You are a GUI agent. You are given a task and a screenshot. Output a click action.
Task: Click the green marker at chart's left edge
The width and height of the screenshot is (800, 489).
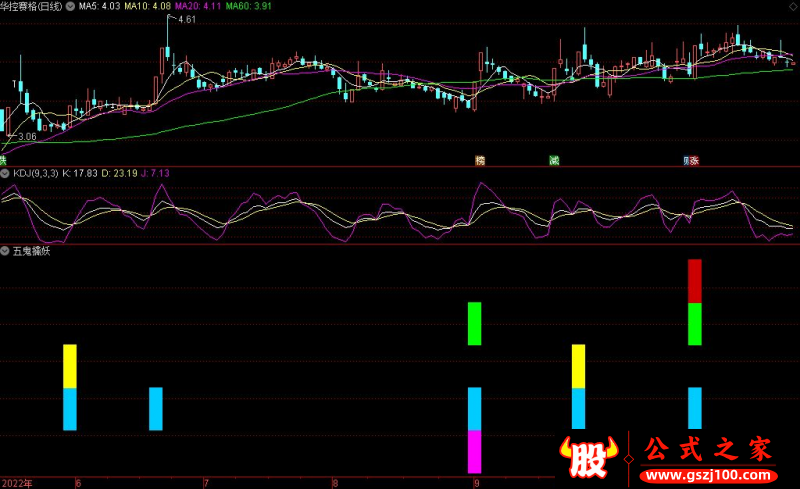tap(3, 160)
